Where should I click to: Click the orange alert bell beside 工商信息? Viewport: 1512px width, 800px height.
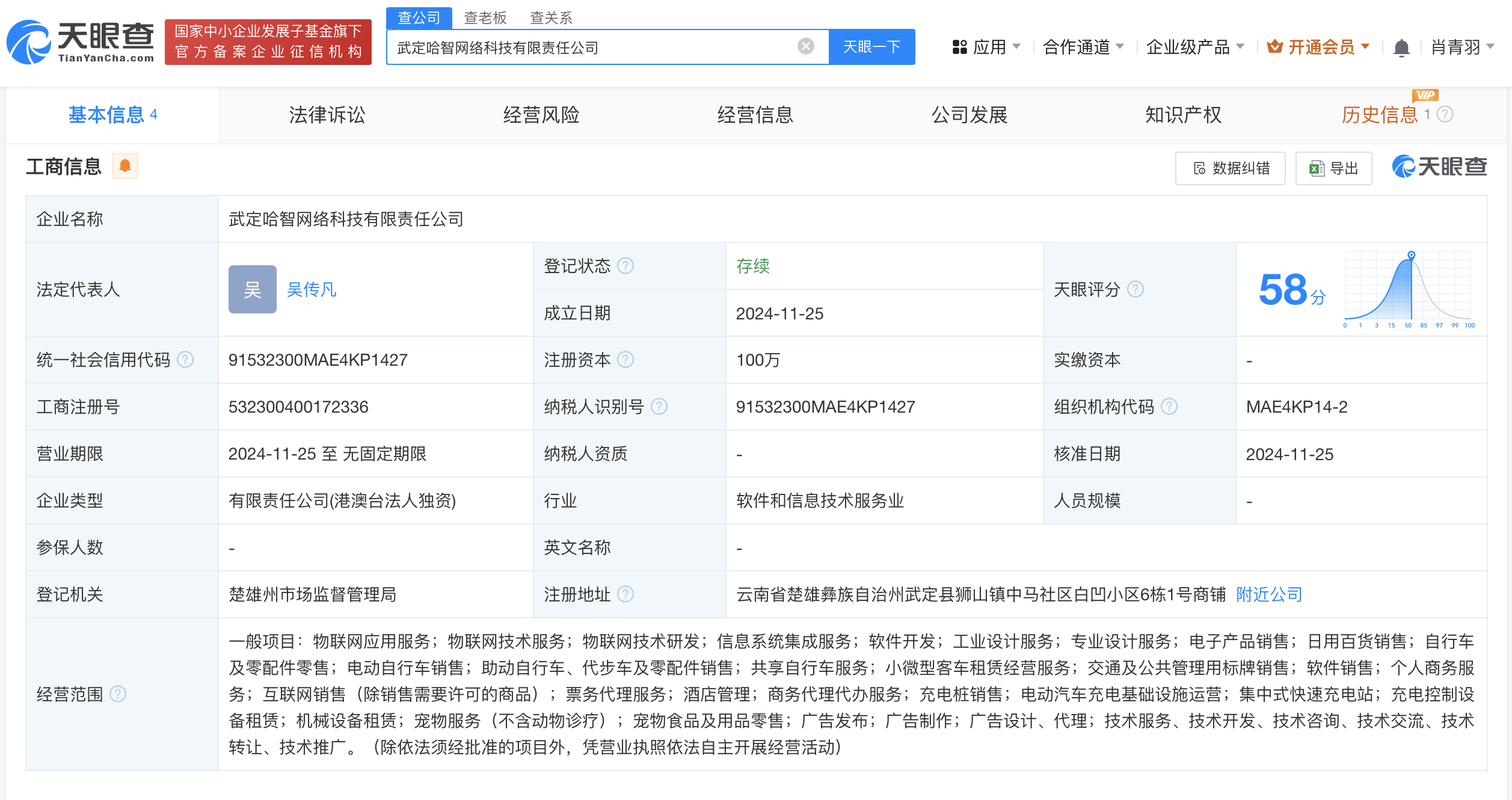[125, 166]
